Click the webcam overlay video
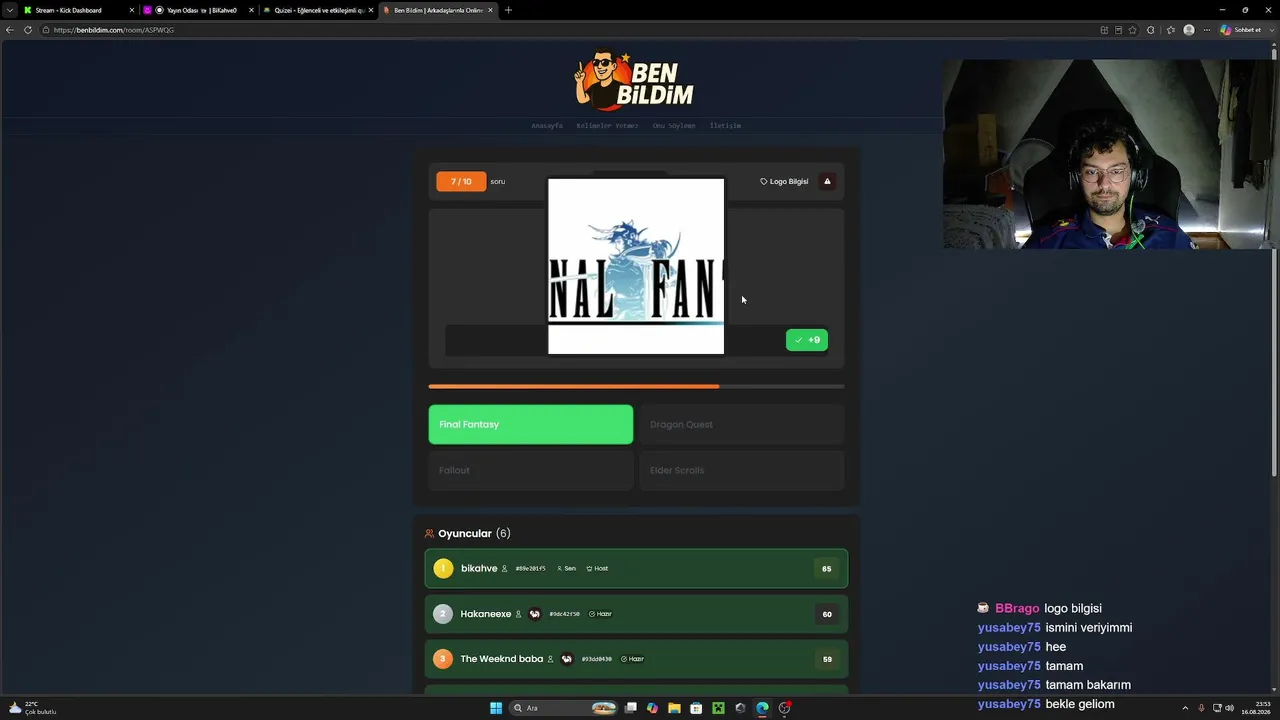This screenshot has width=1280, height=720. click(x=1109, y=154)
